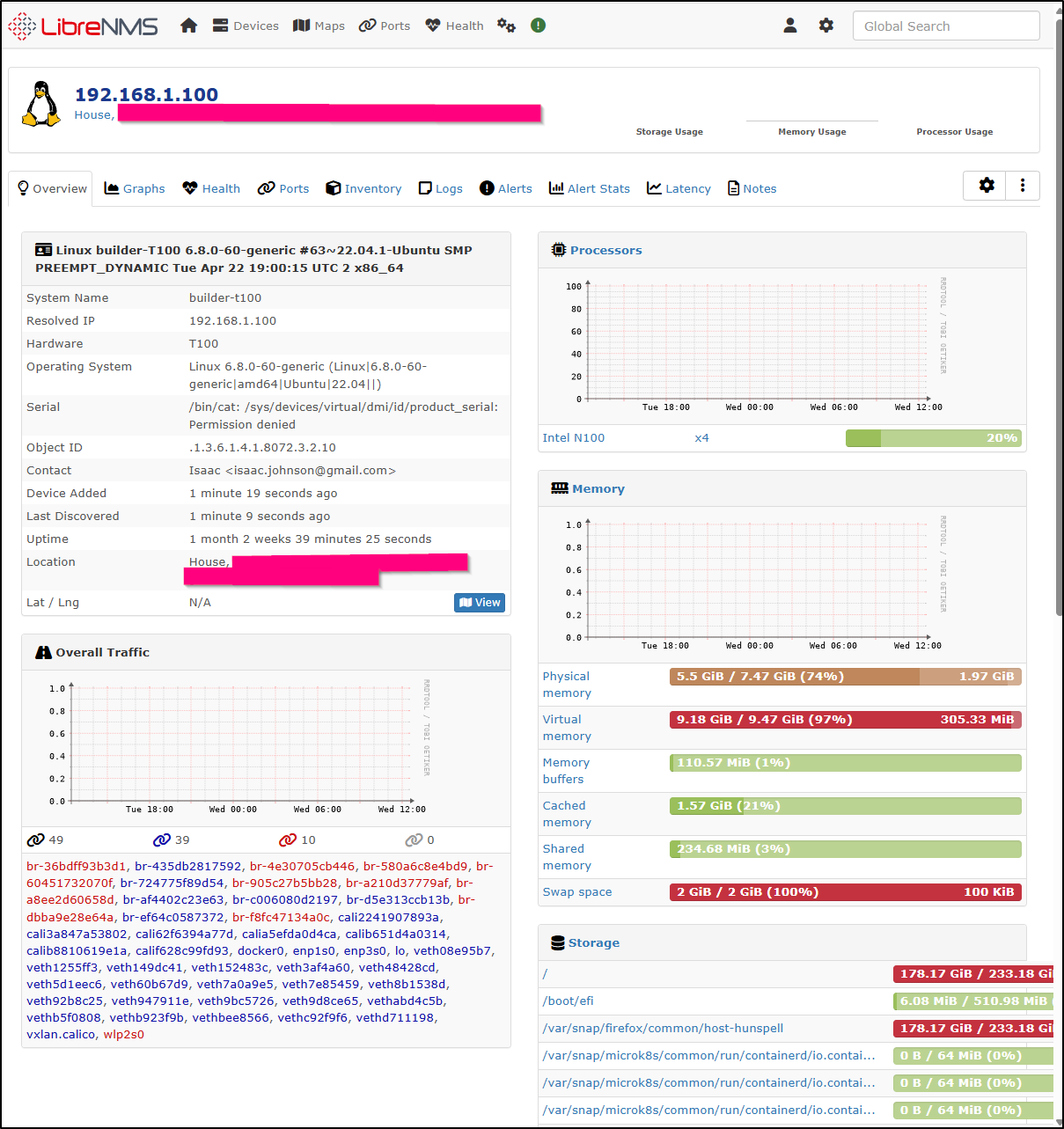The height and width of the screenshot is (1129, 1064).
Task: Open the Devices menu
Action: pyautogui.click(x=246, y=26)
